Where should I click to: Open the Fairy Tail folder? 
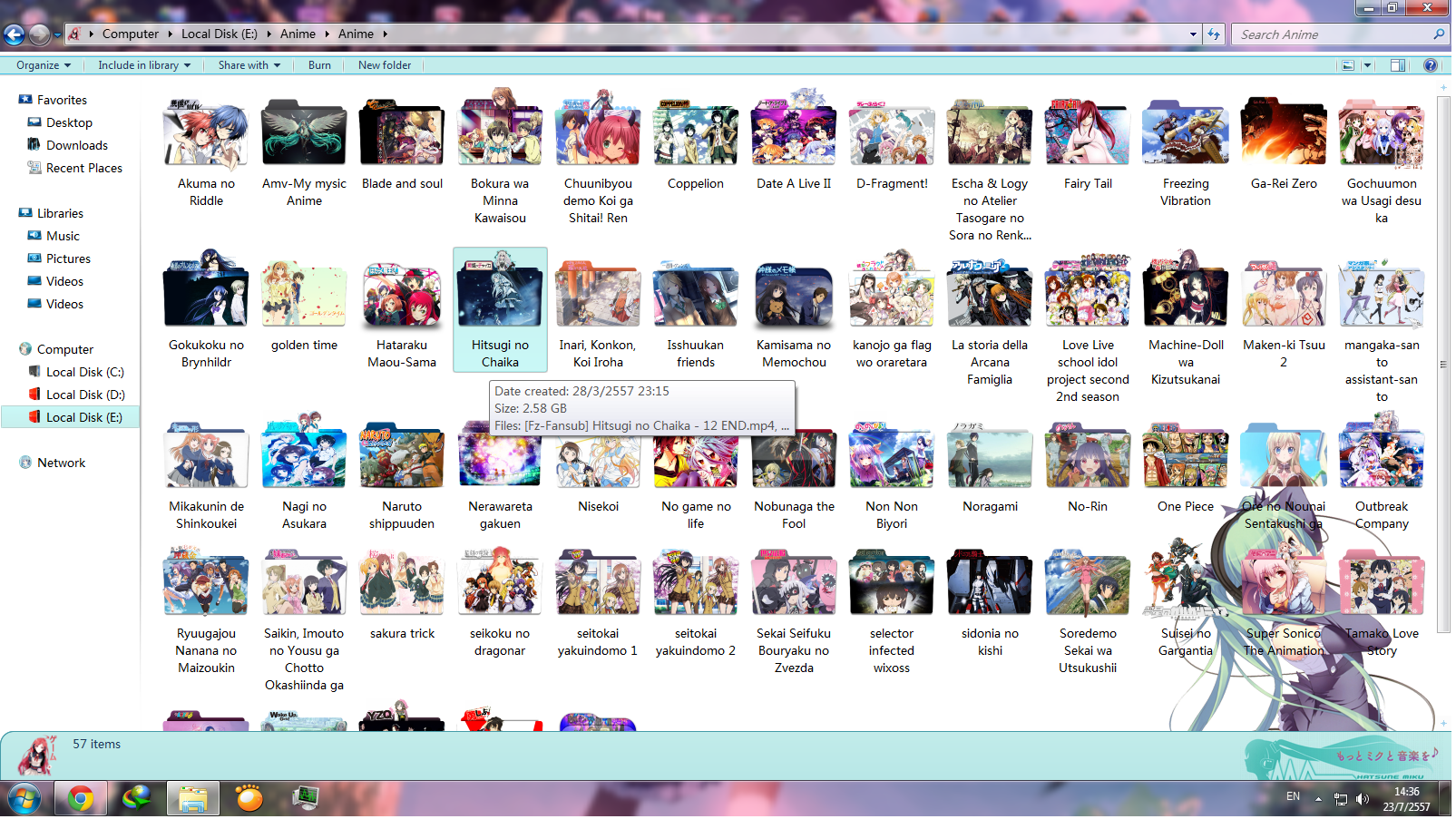[x=1088, y=141]
